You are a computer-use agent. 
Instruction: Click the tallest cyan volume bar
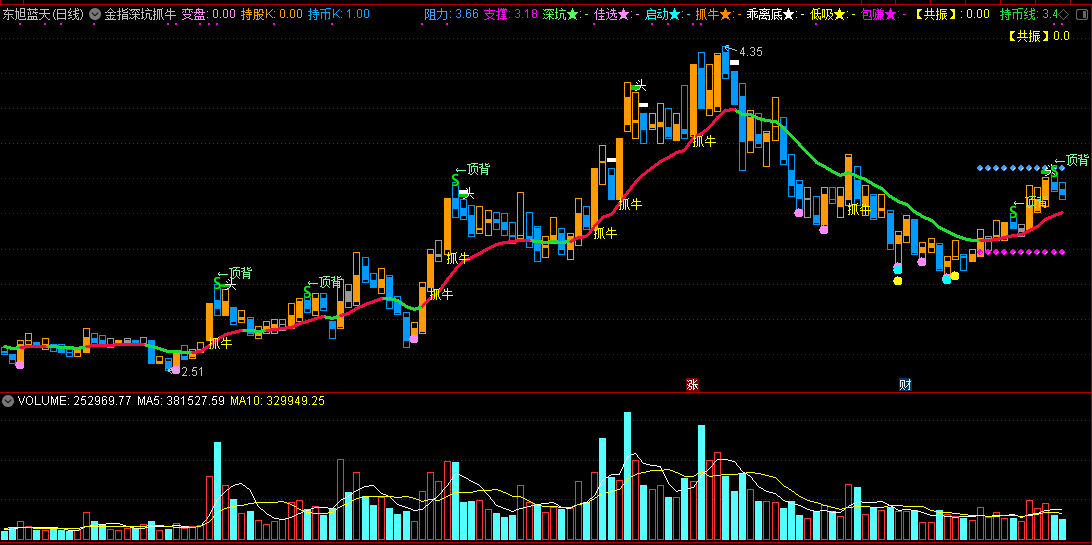click(x=627, y=477)
